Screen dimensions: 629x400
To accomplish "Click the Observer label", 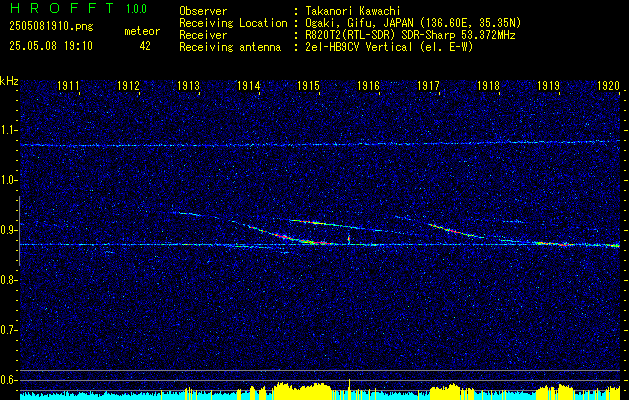I will click(203, 11).
